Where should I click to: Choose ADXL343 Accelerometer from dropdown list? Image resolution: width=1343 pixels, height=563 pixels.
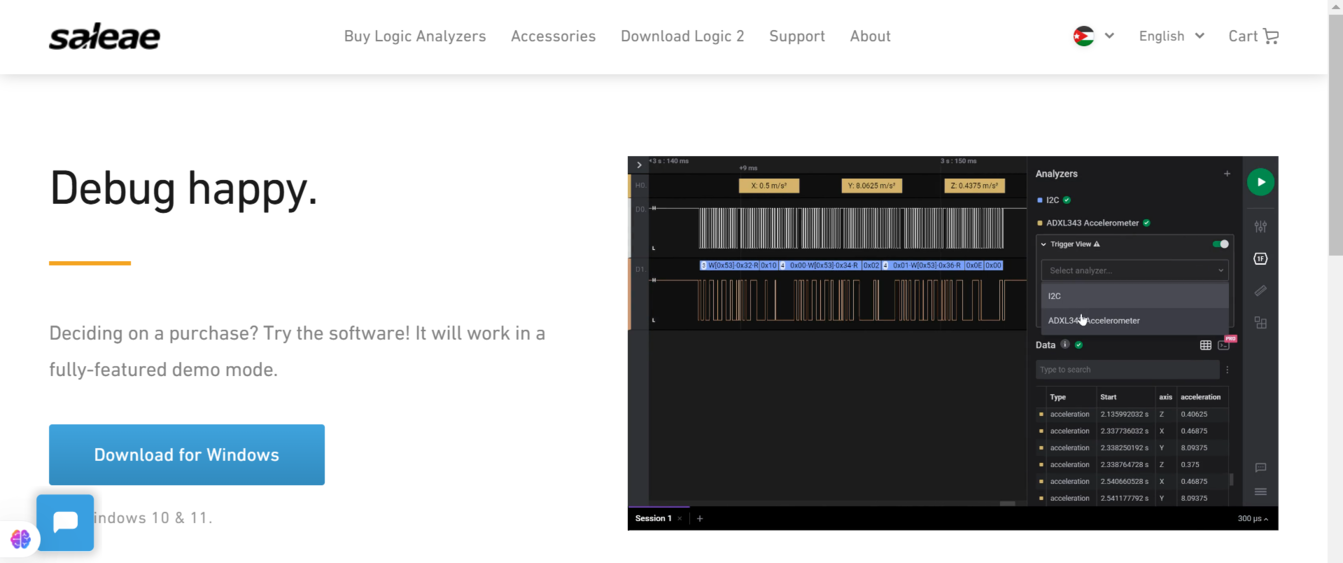(x=1135, y=320)
